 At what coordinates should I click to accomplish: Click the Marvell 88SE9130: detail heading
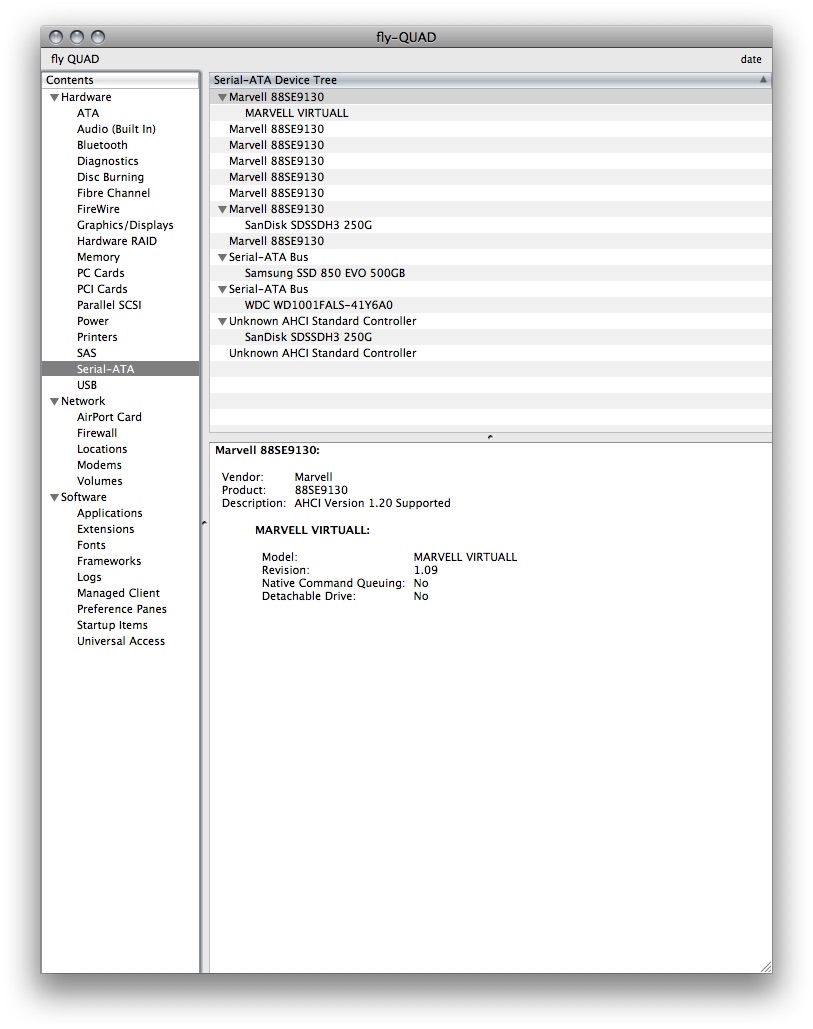click(x=267, y=450)
